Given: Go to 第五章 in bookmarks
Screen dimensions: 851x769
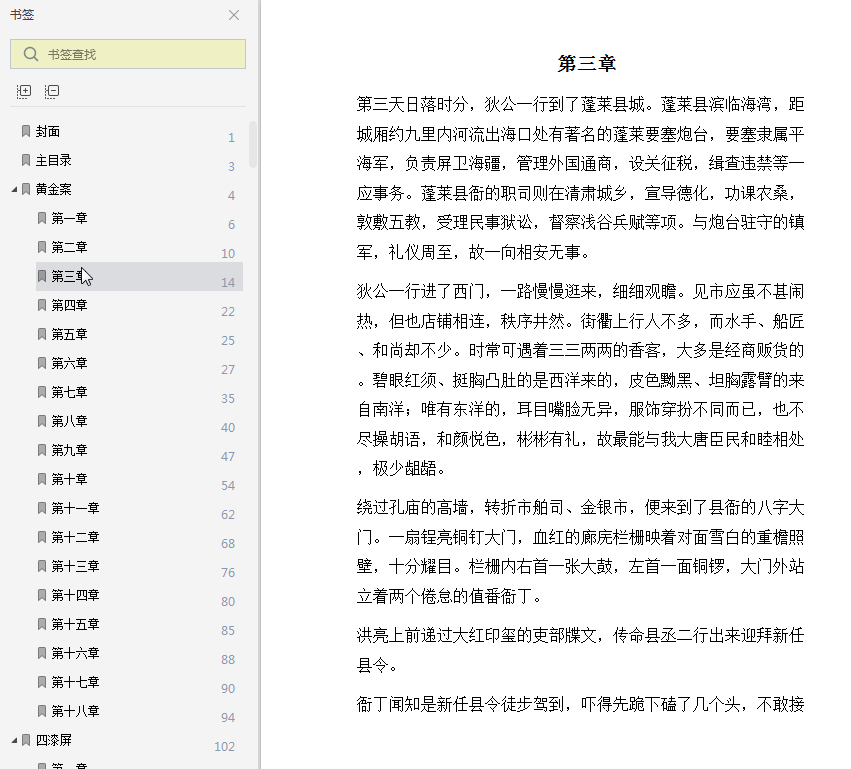Looking at the screenshot, I should coord(69,334).
